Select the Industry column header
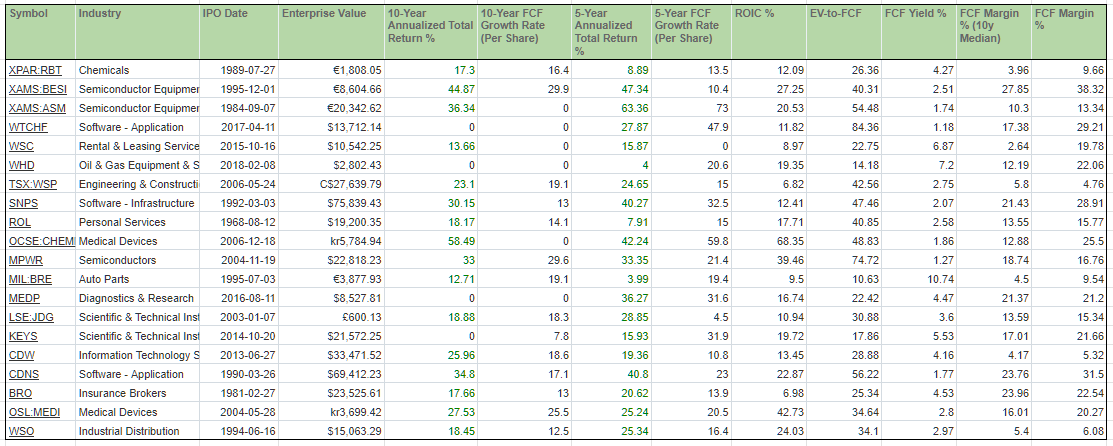The image size is (1113, 446). 137,33
